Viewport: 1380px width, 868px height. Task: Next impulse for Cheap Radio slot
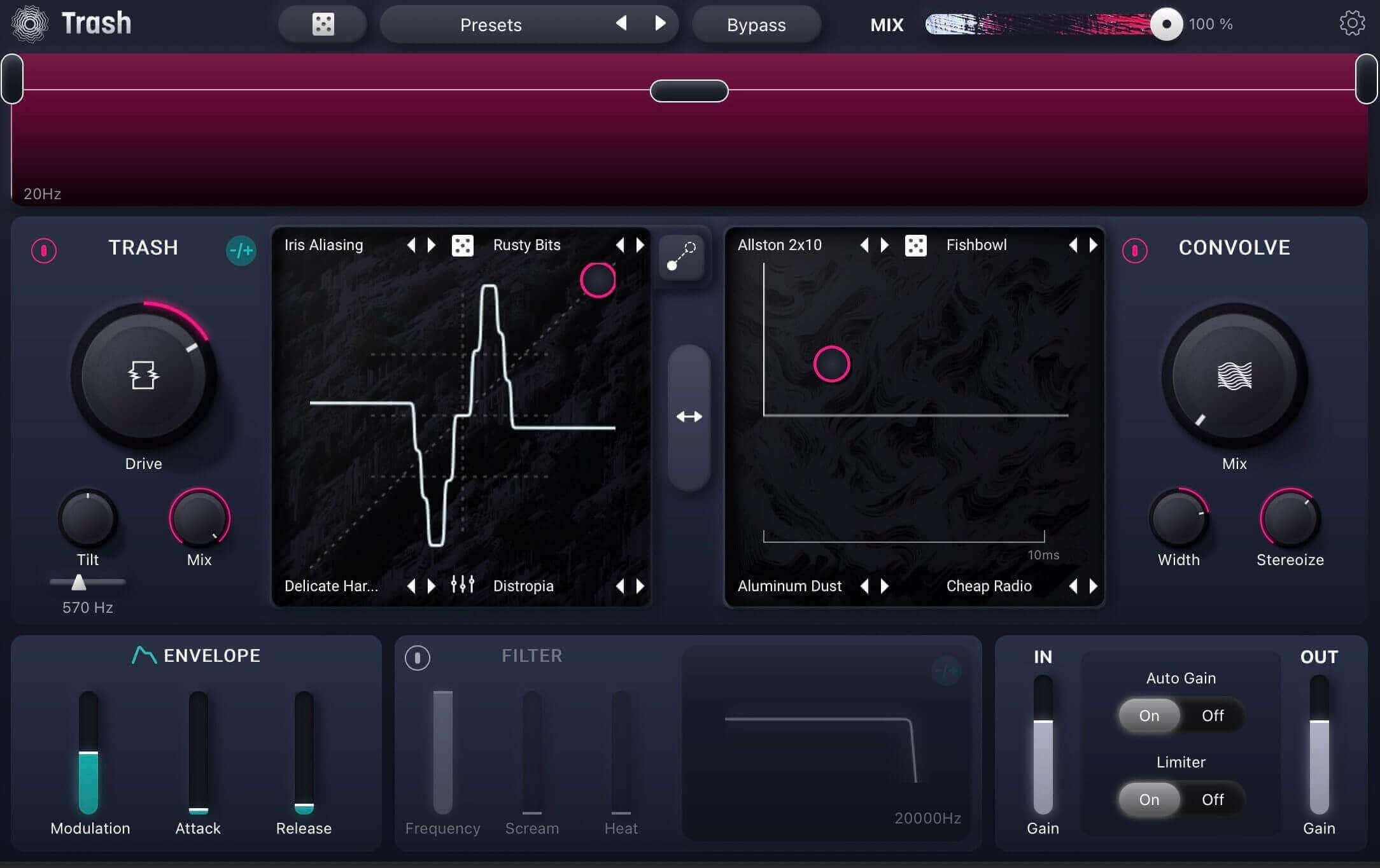tap(1094, 586)
